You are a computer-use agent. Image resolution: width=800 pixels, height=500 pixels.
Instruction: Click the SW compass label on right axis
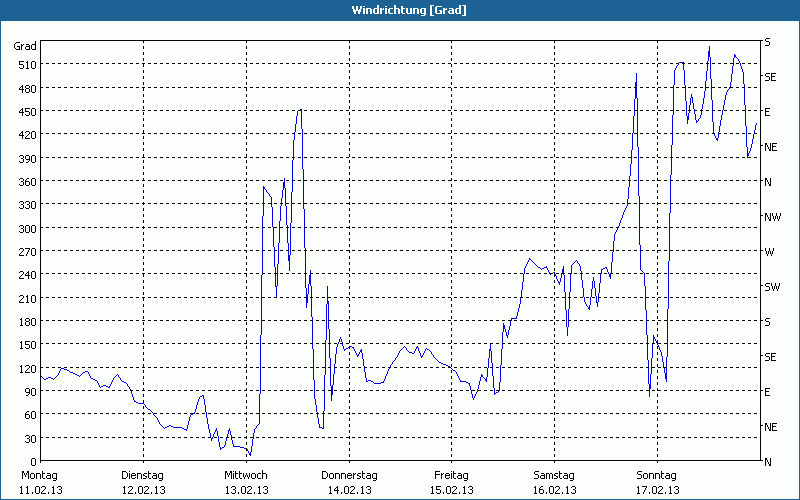[x=772, y=287]
